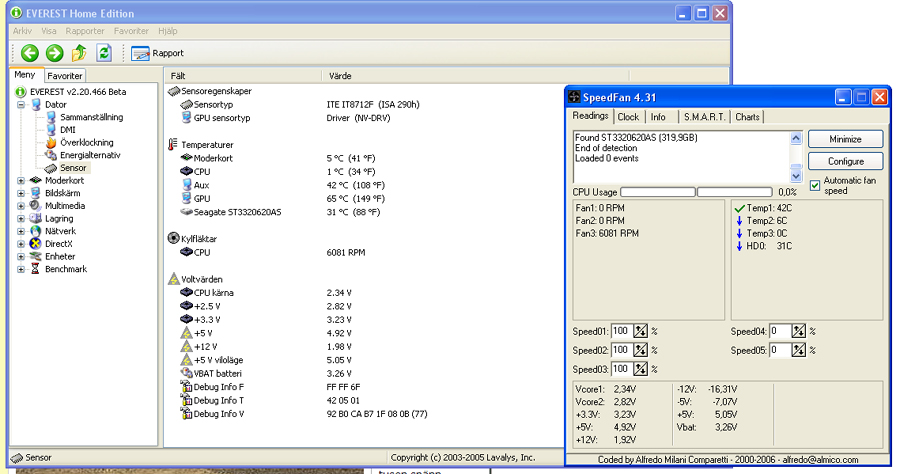Click the Sensoregenskaper header icon
The width and height of the screenshot is (900, 474).
[x=173, y=91]
